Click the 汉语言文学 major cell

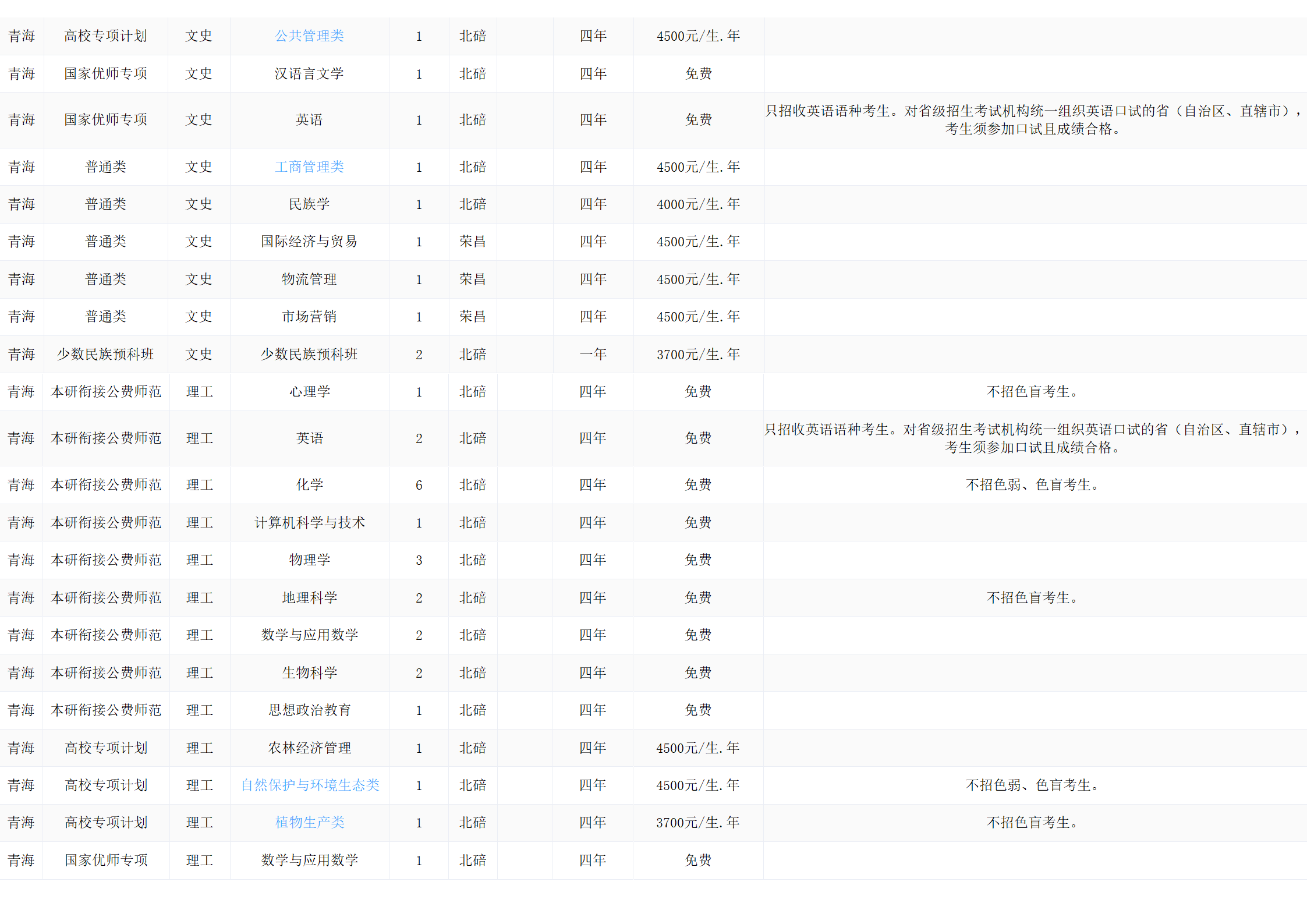tap(309, 74)
